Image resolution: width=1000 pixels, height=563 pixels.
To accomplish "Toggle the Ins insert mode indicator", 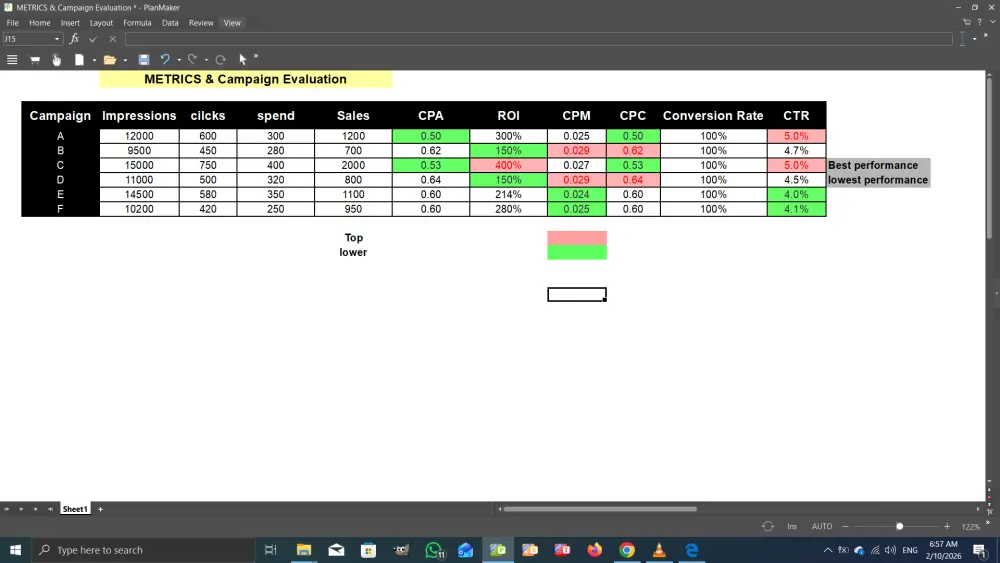I will click(792, 527).
